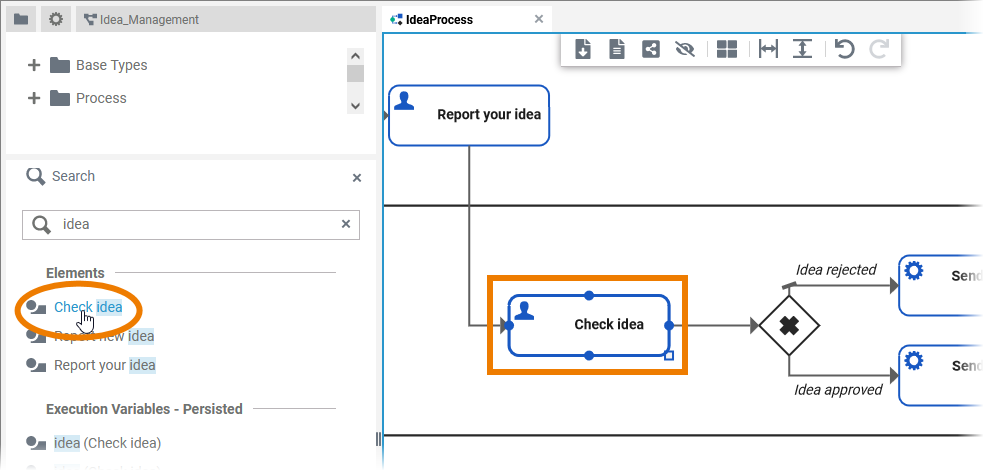The height and width of the screenshot is (471, 984).
Task: Click the download/export diagram toolbar icon
Action: click(x=583, y=49)
